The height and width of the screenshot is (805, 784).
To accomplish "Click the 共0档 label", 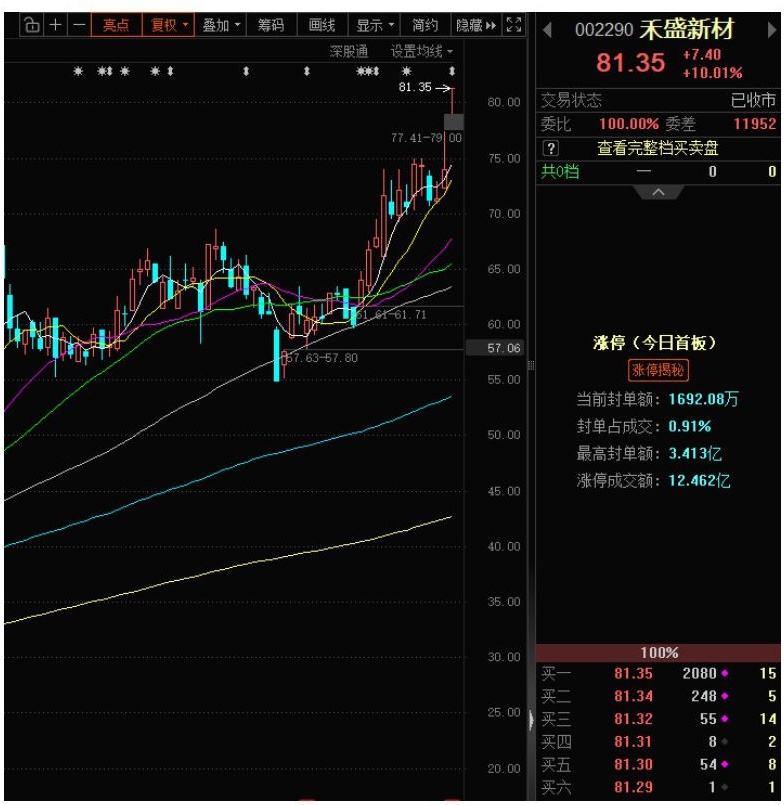I will coord(560,171).
